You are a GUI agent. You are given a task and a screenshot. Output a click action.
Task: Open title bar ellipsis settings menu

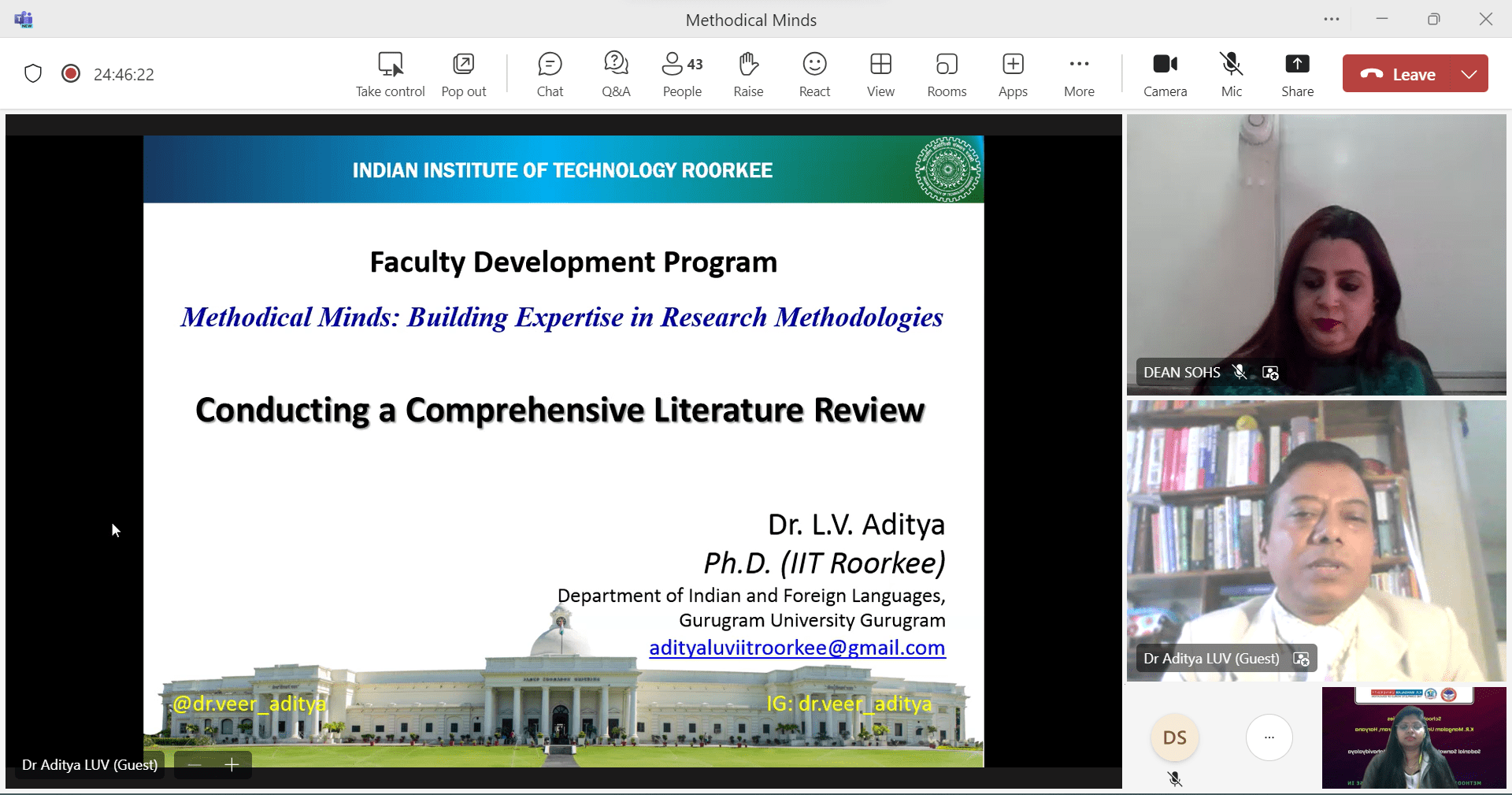[x=1332, y=20]
